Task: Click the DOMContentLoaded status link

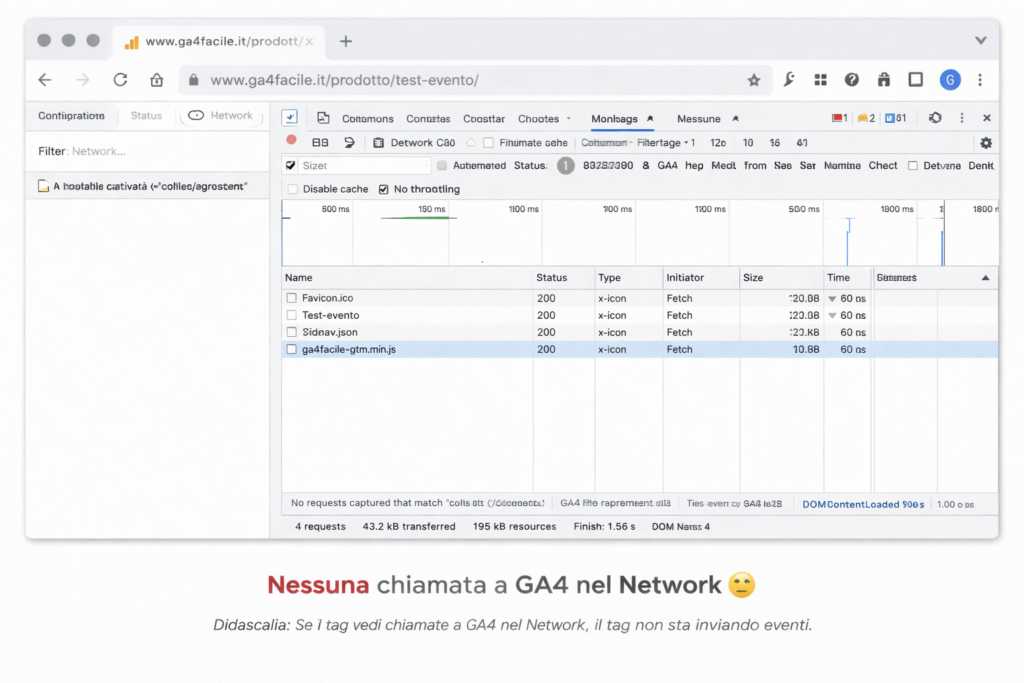Action: click(863, 504)
